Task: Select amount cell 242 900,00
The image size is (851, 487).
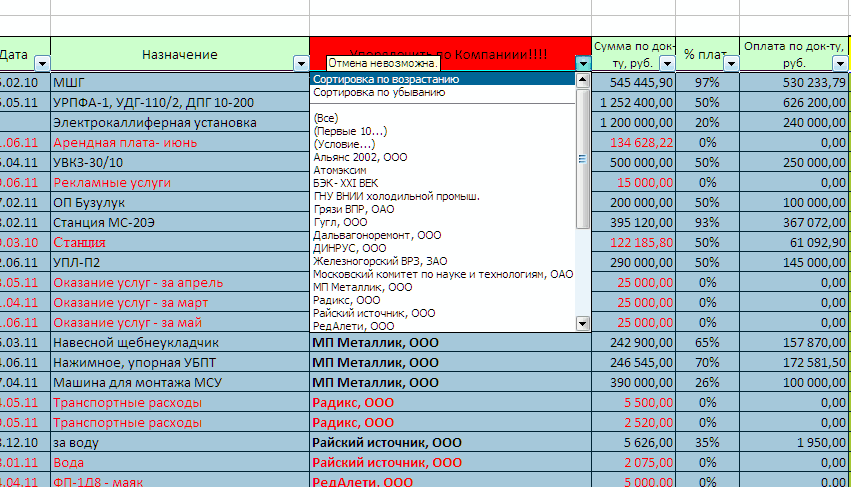Action: pyautogui.click(x=633, y=343)
